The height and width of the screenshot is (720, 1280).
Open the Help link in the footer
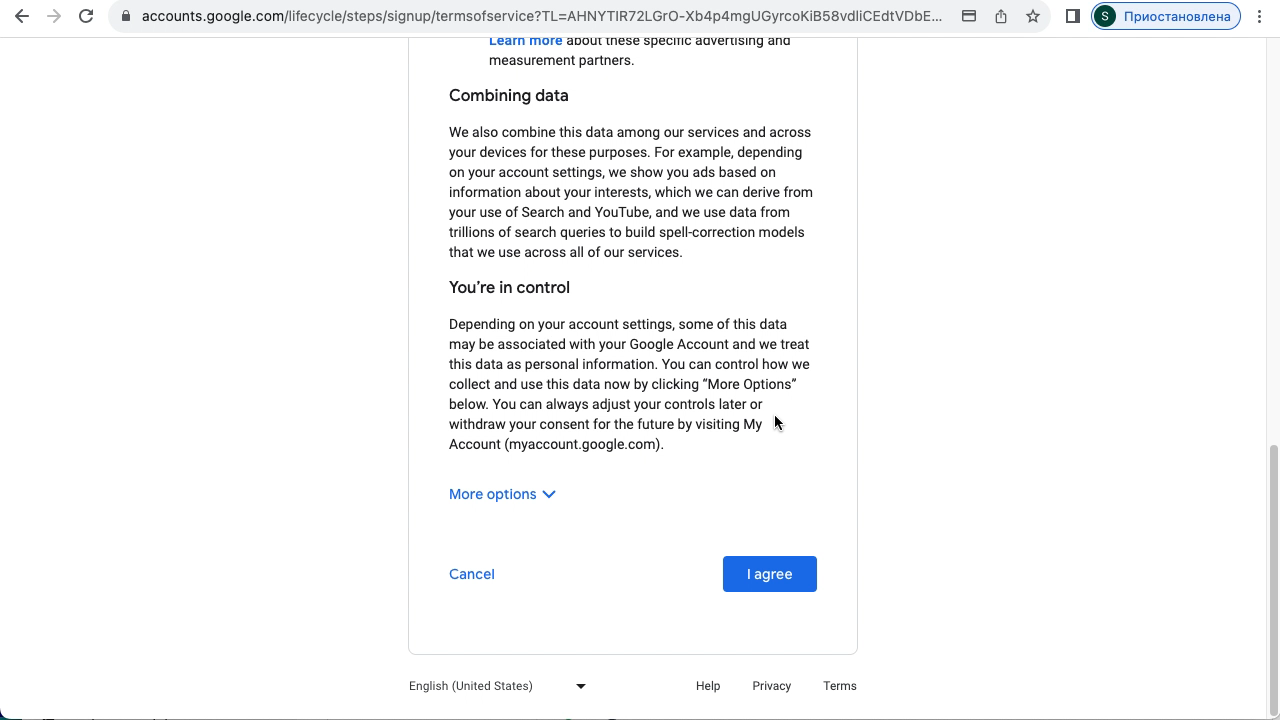pyautogui.click(x=708, y=686)
